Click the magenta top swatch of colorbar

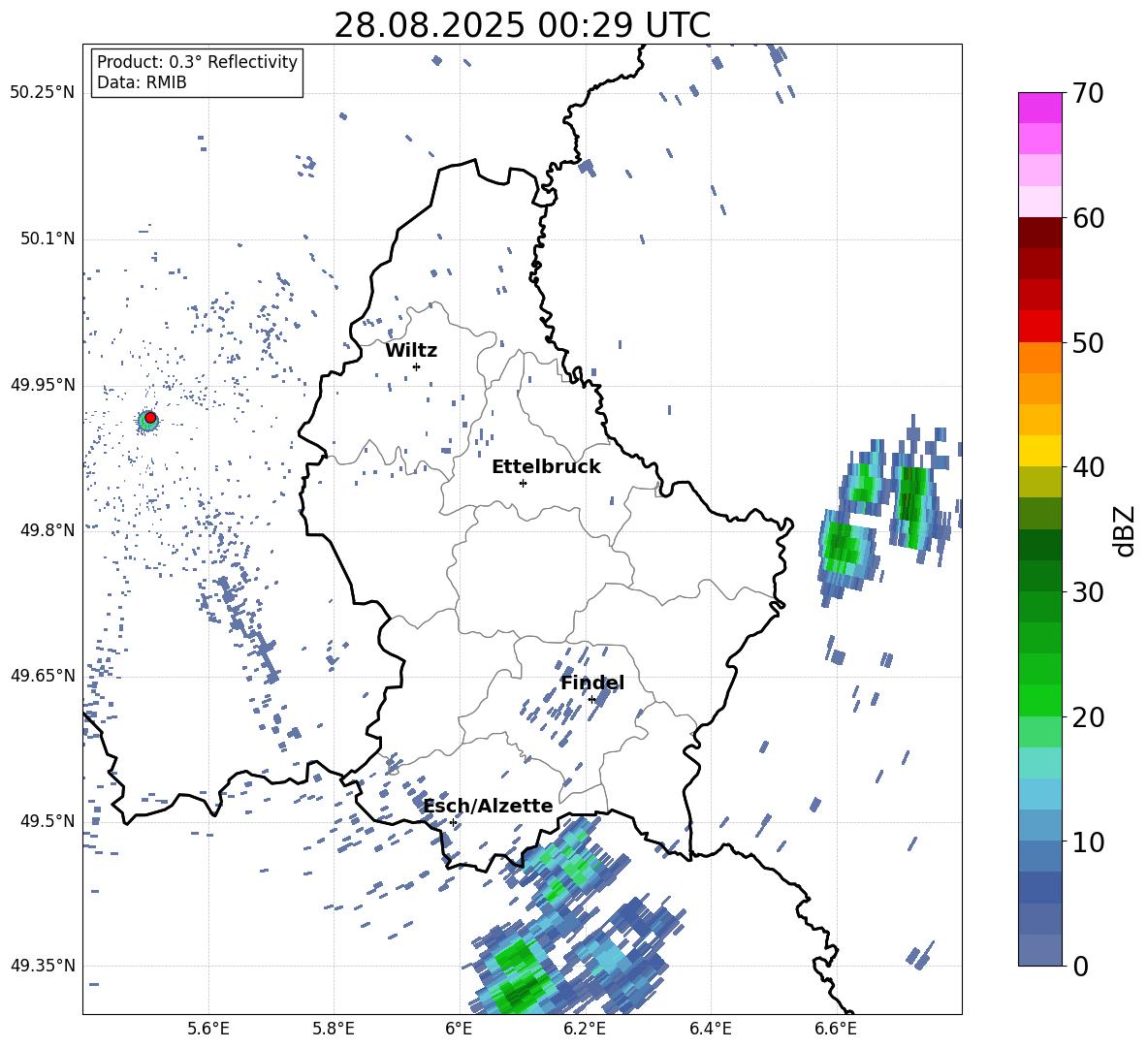[x=1039, y=108]
